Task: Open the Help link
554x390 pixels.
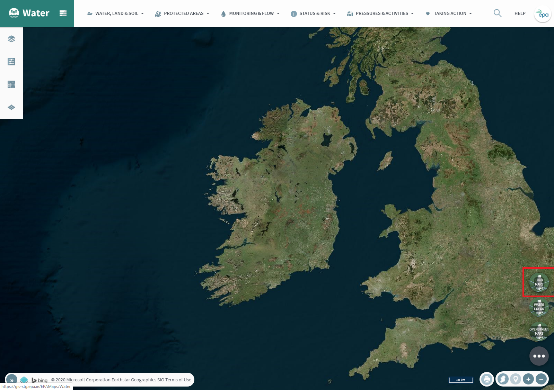Action: (520, 13)
